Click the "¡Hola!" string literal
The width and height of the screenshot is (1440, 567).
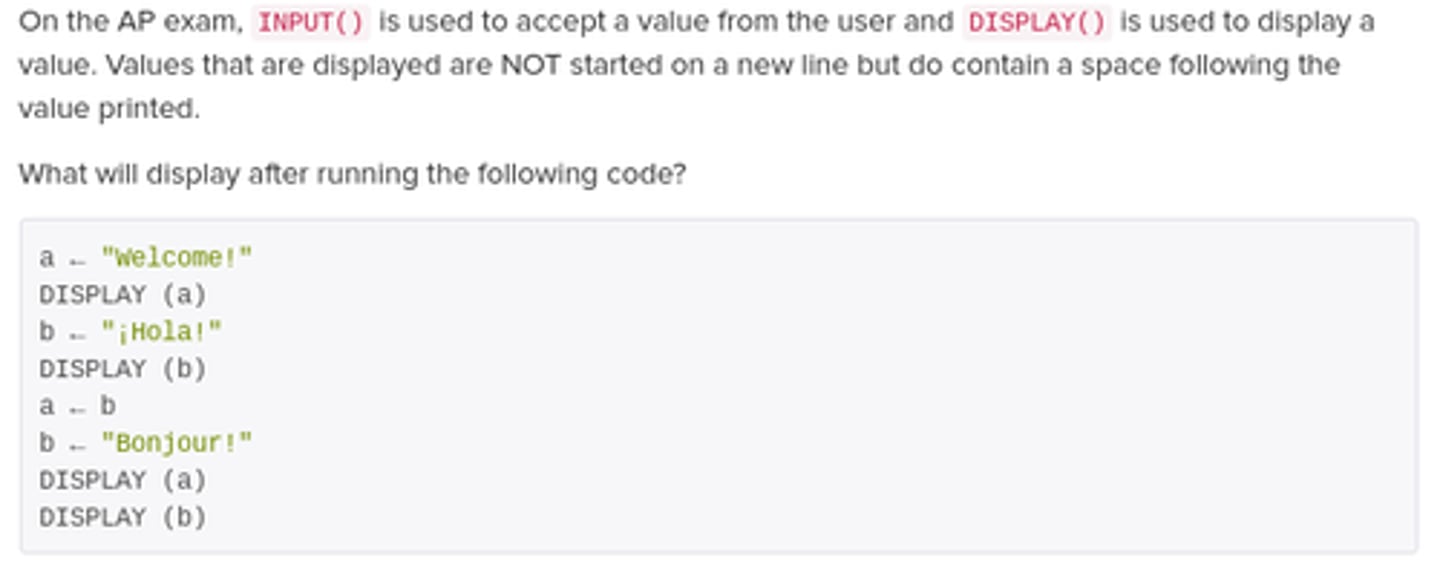pyautogui.click(x=161, y=332)
